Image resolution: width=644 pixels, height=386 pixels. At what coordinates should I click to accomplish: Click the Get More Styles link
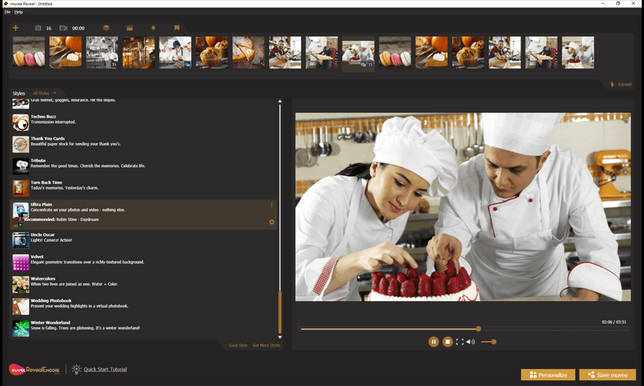point(266,346)
